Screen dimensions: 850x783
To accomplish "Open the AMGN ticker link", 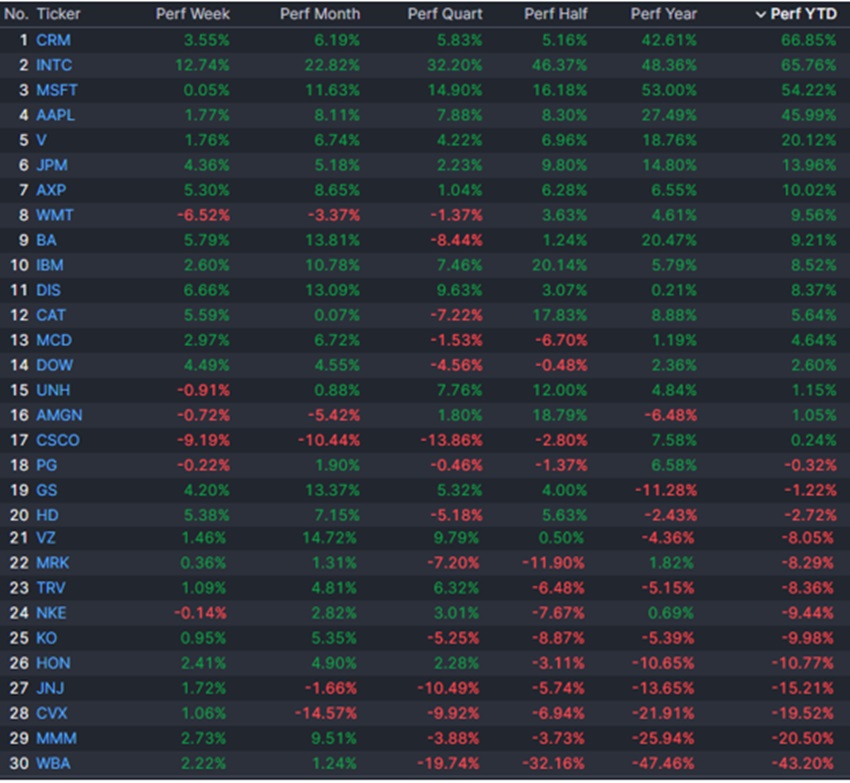I will click(x=59, y=415).
